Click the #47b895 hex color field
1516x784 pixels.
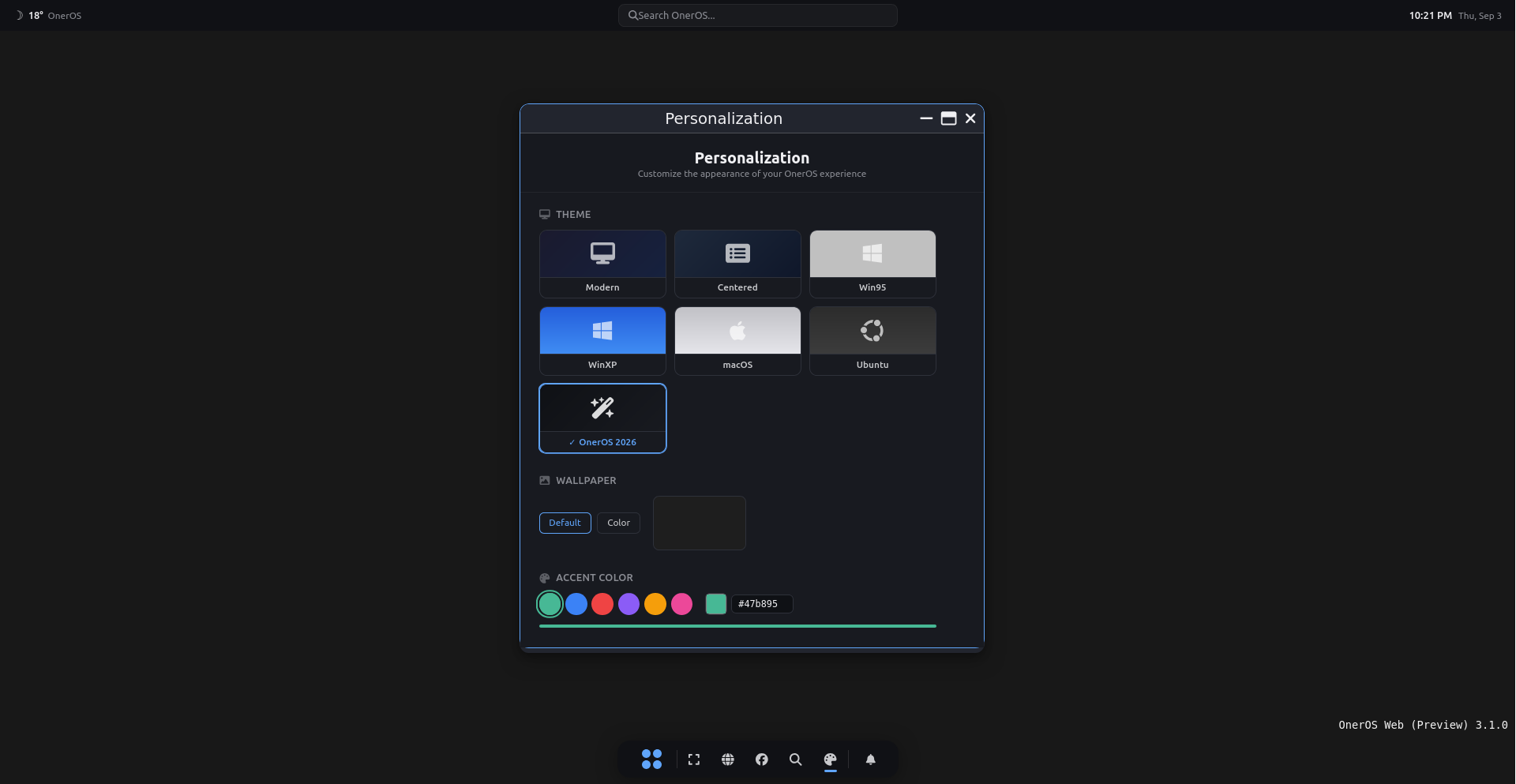click(762, 604)
